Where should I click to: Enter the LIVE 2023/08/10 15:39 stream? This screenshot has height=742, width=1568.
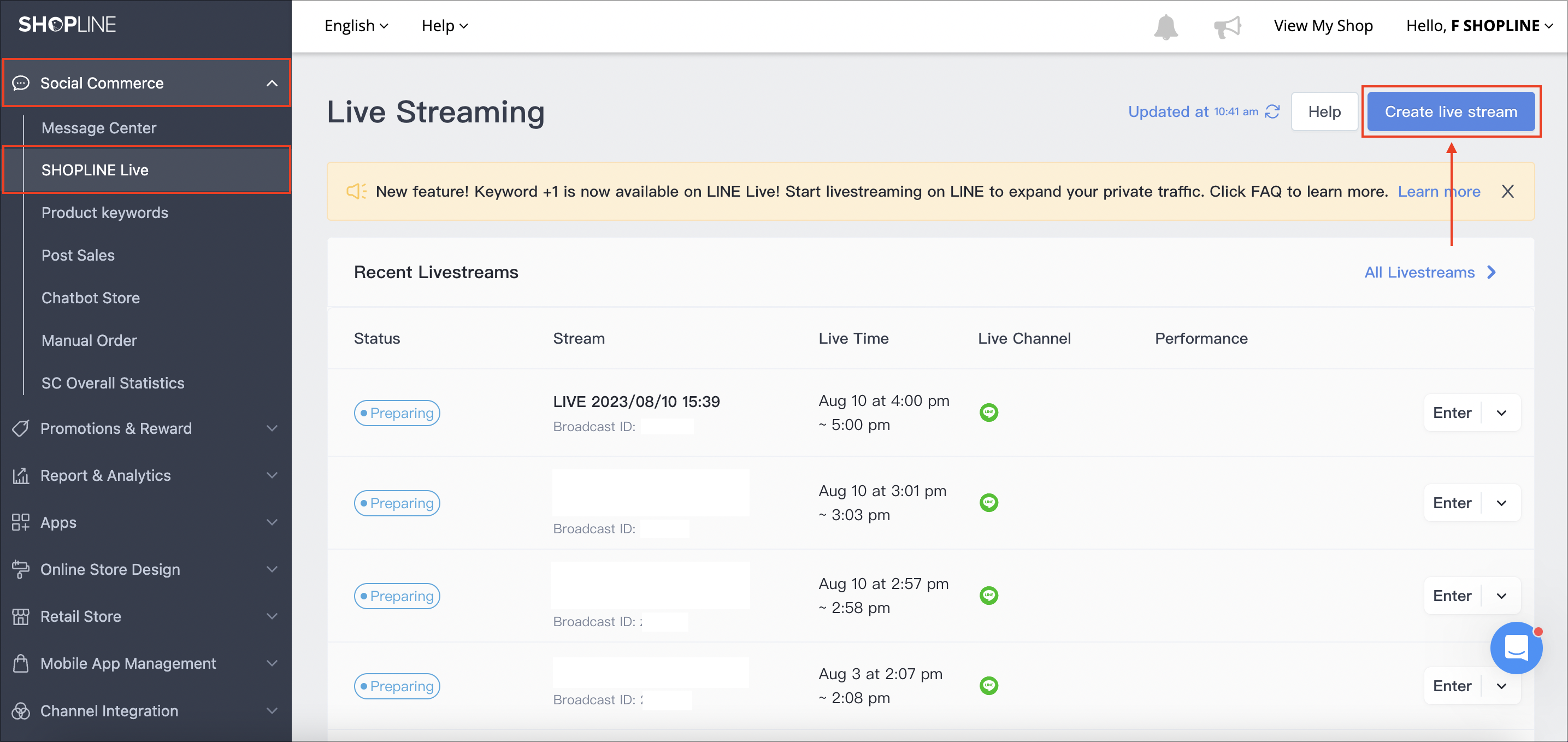point(1452,413)
